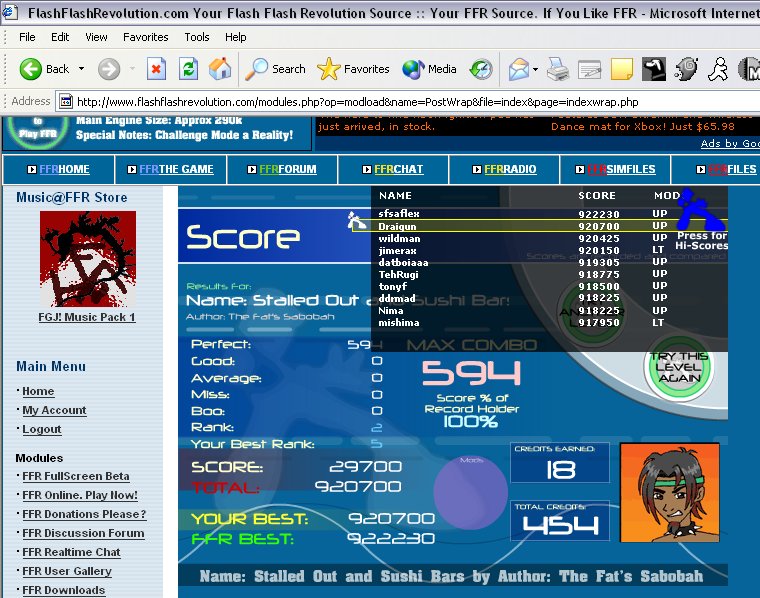Screen dimensions: 760x598
Task: Open FFRRADIO nav tab
Action: (x=505, y=169)
